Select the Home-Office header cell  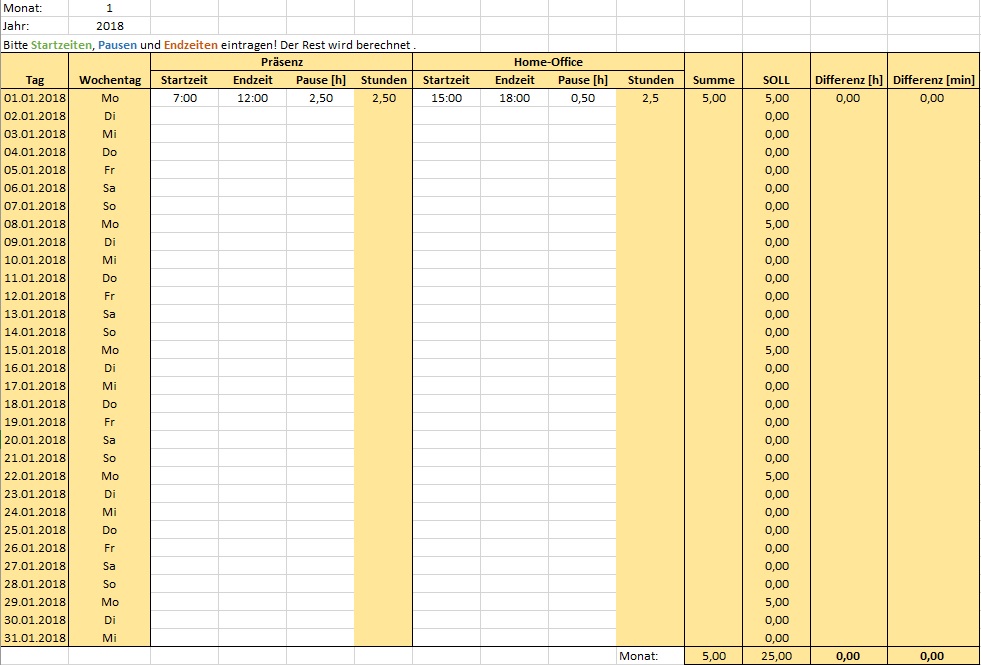tap(547, 62)
